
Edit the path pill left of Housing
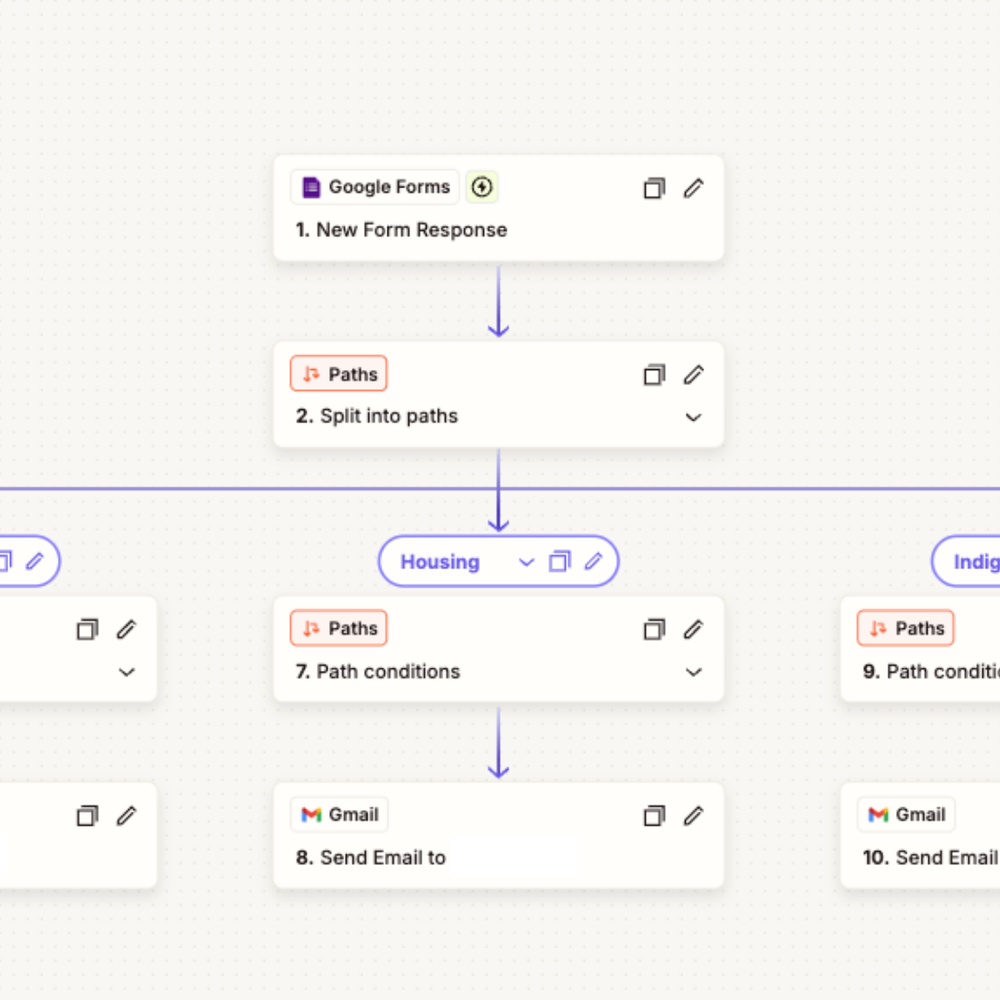pyautogui.click(x=34, y=561)
